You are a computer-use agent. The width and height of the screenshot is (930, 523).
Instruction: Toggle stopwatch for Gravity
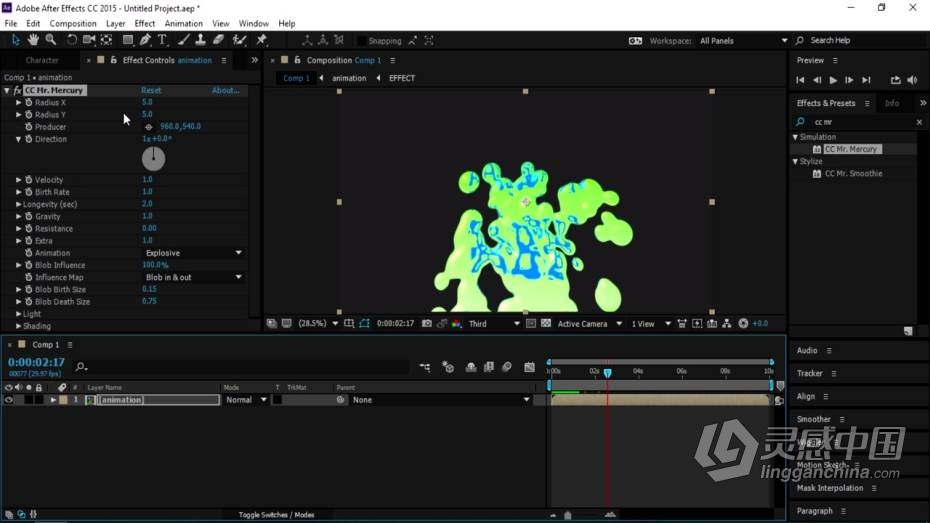point(28,216)
